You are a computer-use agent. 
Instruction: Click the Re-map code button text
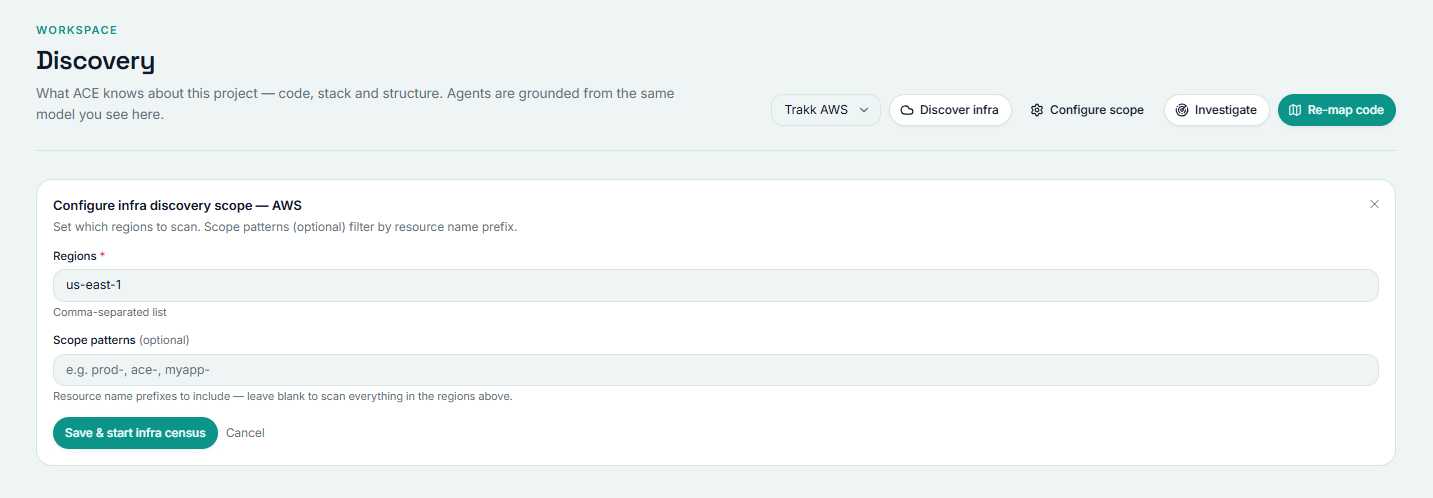pyautogui.click(x=1345, y=110)
